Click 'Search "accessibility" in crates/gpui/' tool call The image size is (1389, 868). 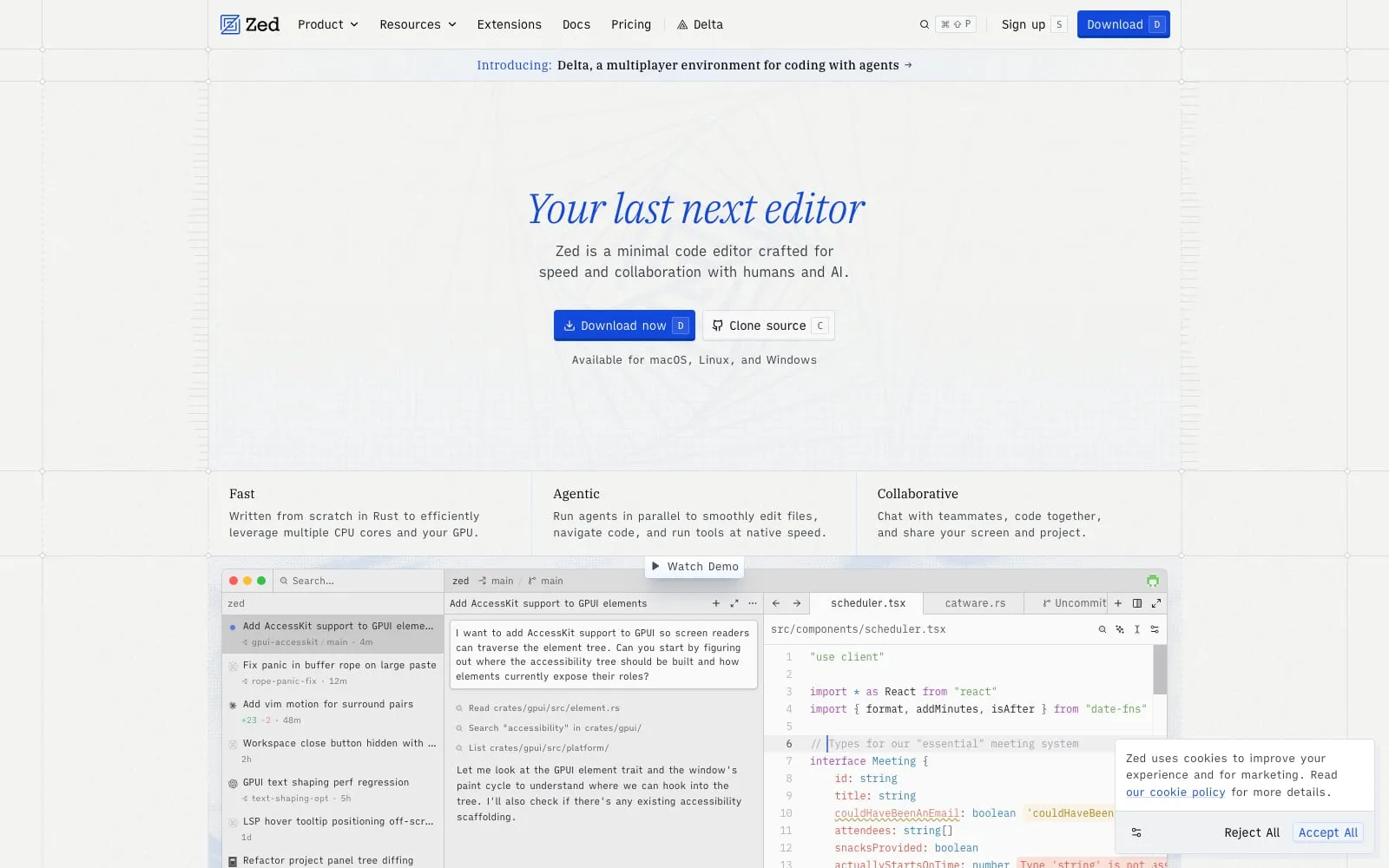click(549, 728)
